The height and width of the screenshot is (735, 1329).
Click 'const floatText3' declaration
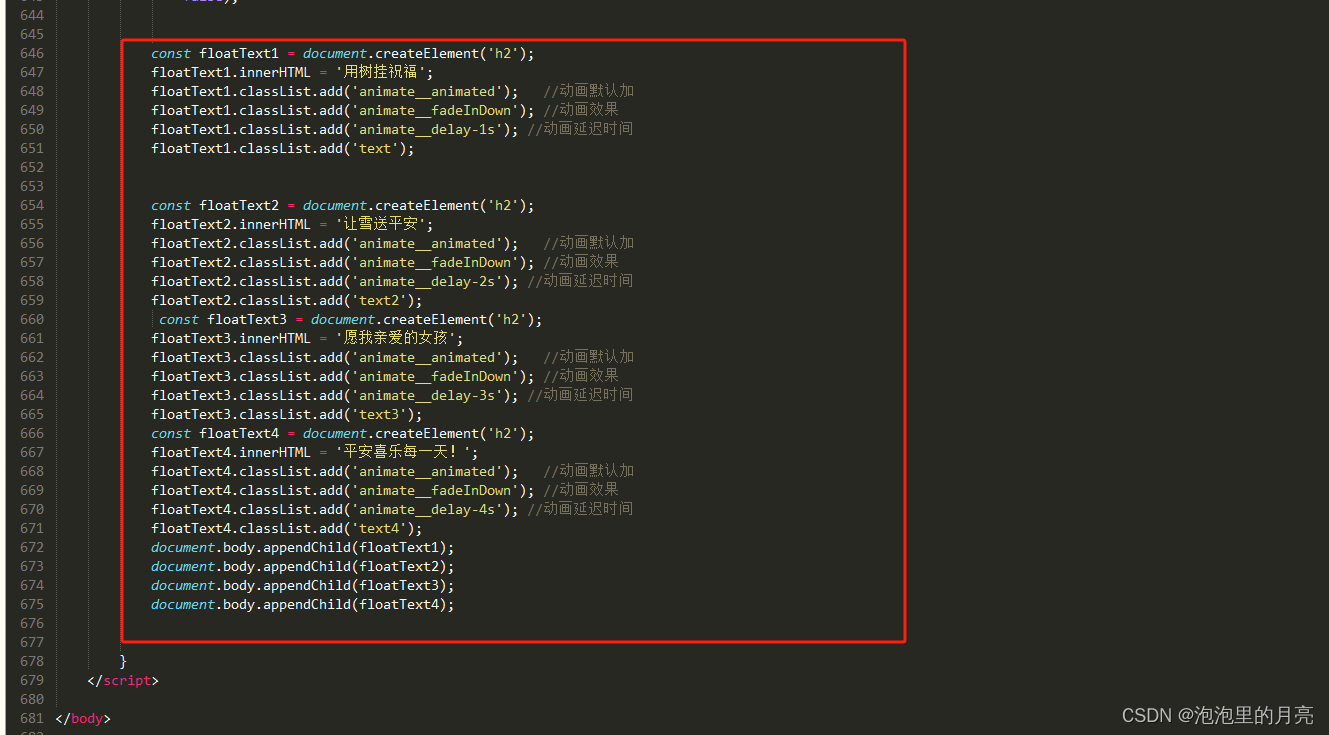click(x=223, y=319)
